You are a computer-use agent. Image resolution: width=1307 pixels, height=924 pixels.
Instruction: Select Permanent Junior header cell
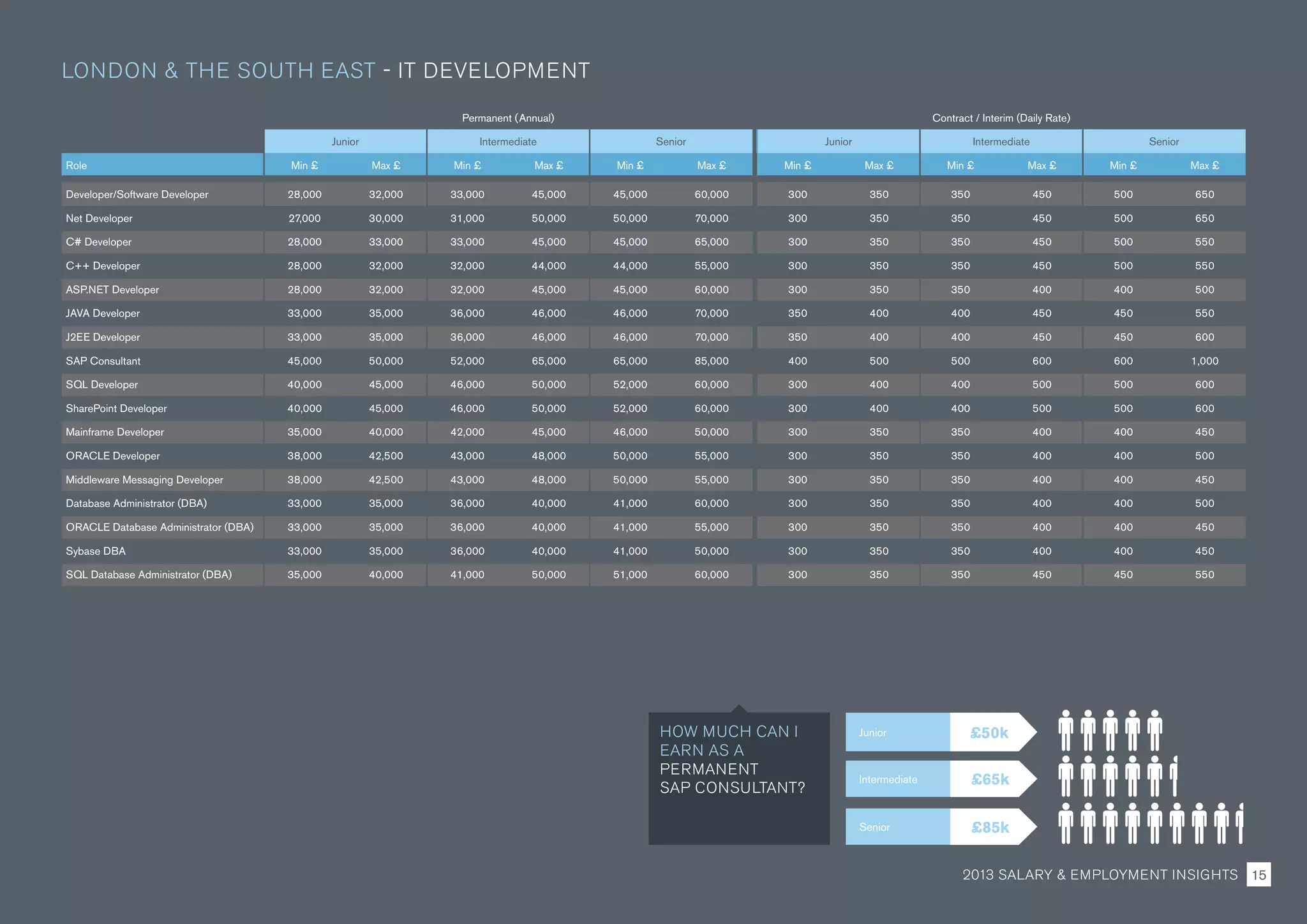[x=345, y=142]
